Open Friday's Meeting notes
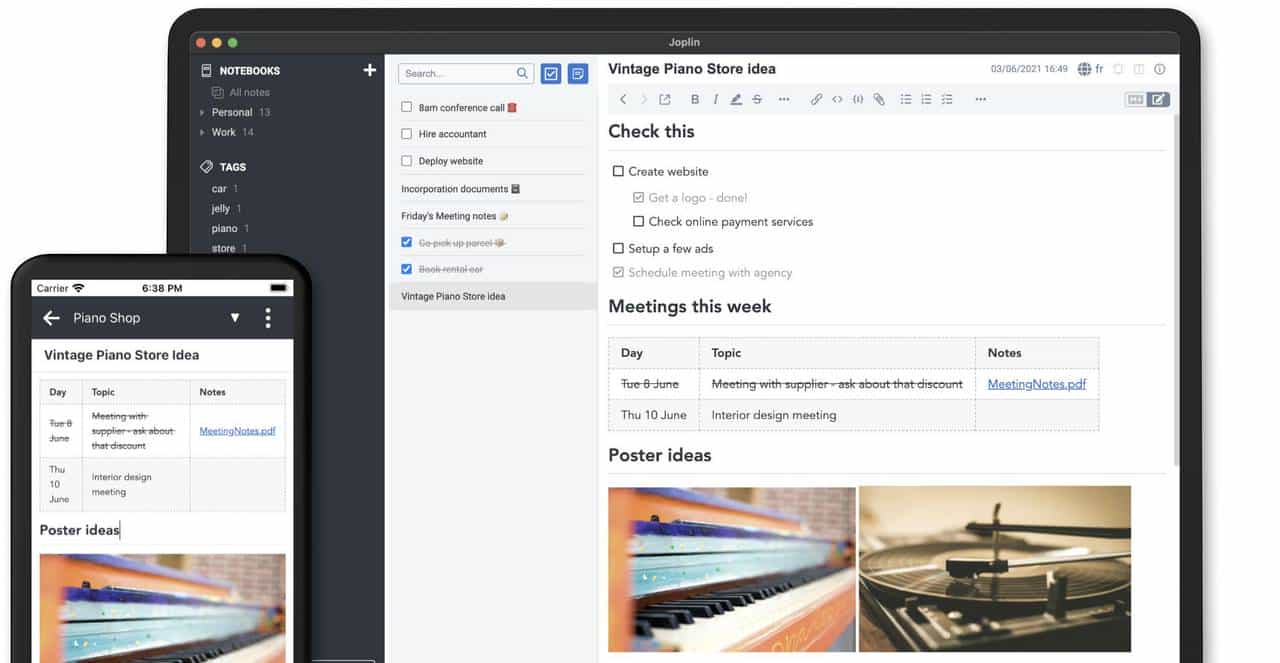This screenshot has height=663, width=1280. [455, 216]
